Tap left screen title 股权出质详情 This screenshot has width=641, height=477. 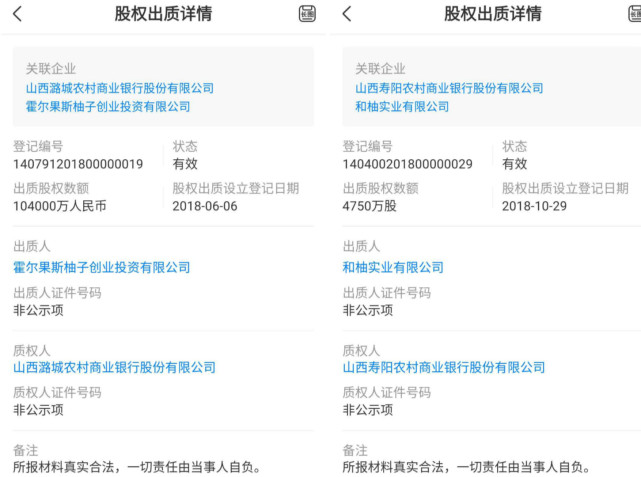(164, 13)
